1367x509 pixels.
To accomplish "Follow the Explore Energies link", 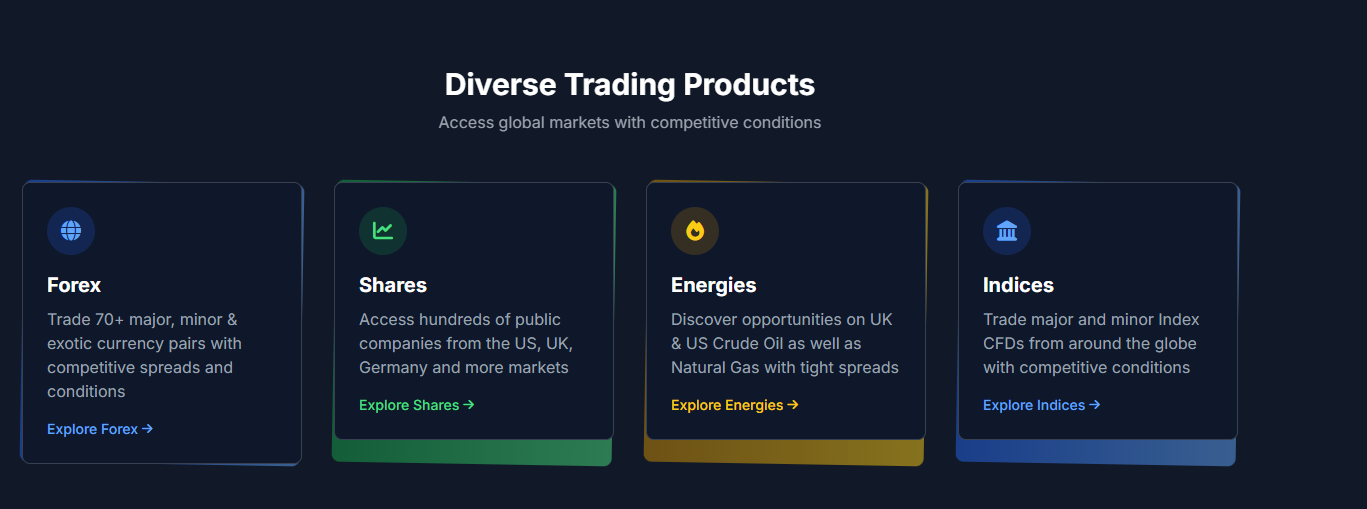I will tap(727, 405).
